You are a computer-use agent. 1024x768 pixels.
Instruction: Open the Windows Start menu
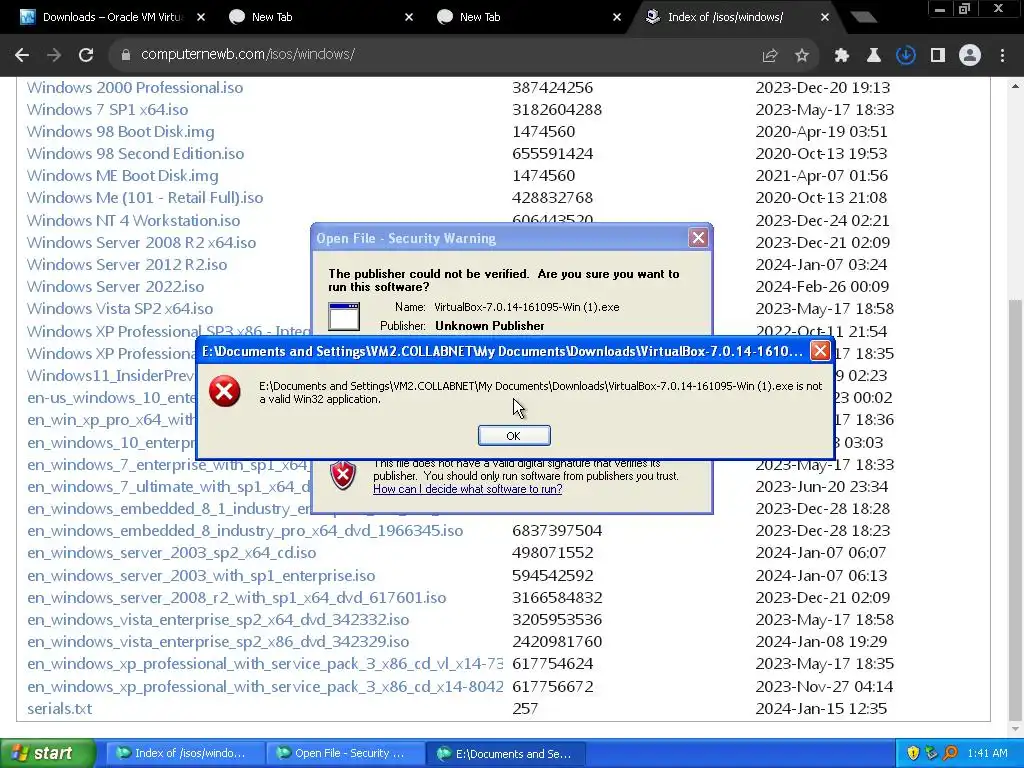(x=46, y=753)
